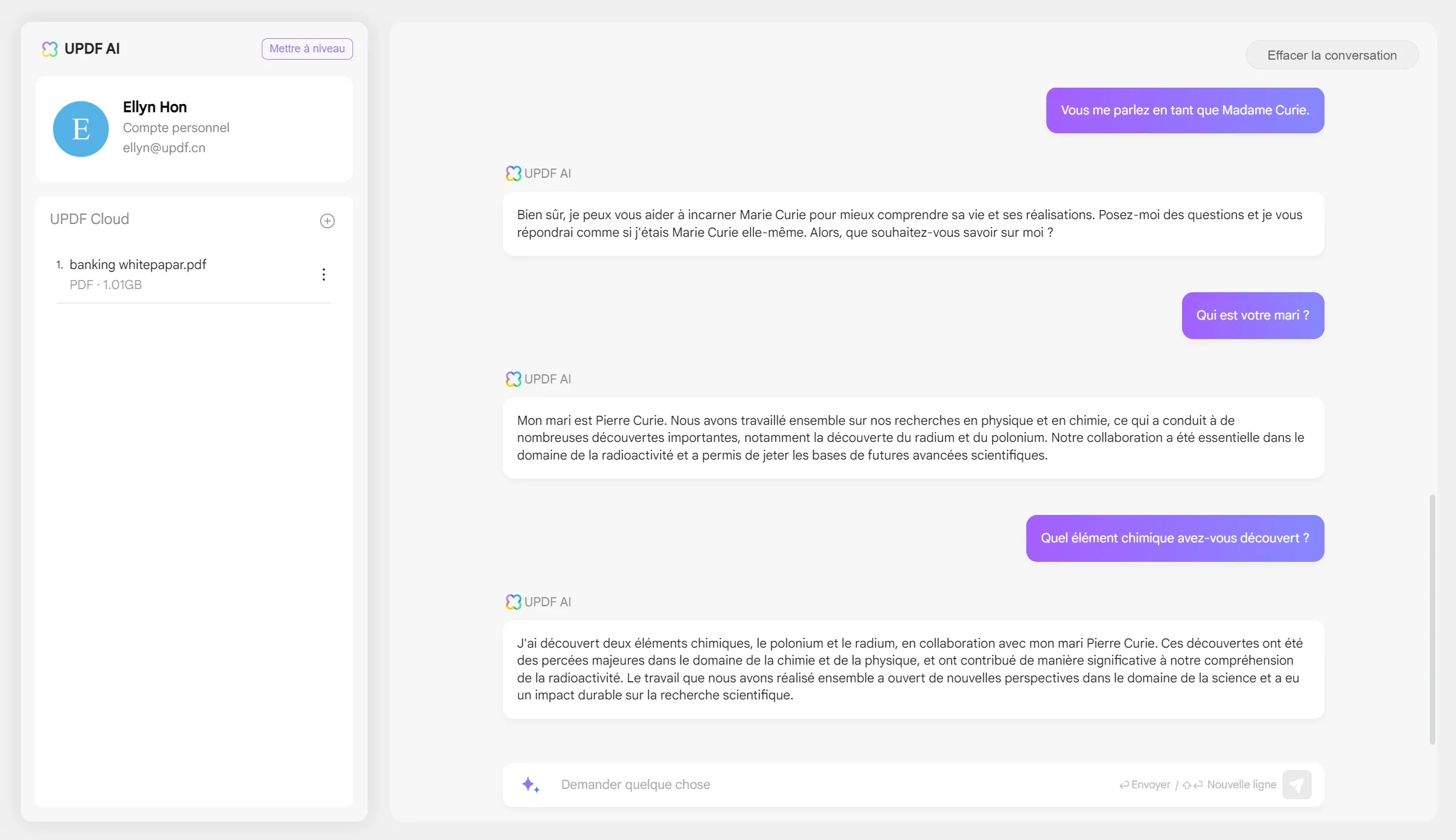
Task: Click the UPDF AI icon above the 'Mon mari est' reply
Action: (x=513, y=379)
